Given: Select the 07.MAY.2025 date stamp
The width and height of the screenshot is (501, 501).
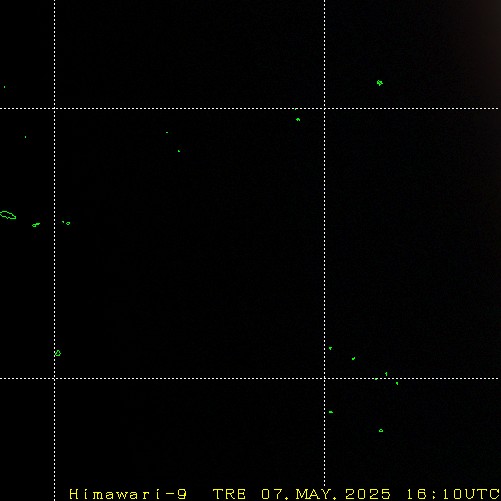Looking at the screenshot, I should coord(326,494).
